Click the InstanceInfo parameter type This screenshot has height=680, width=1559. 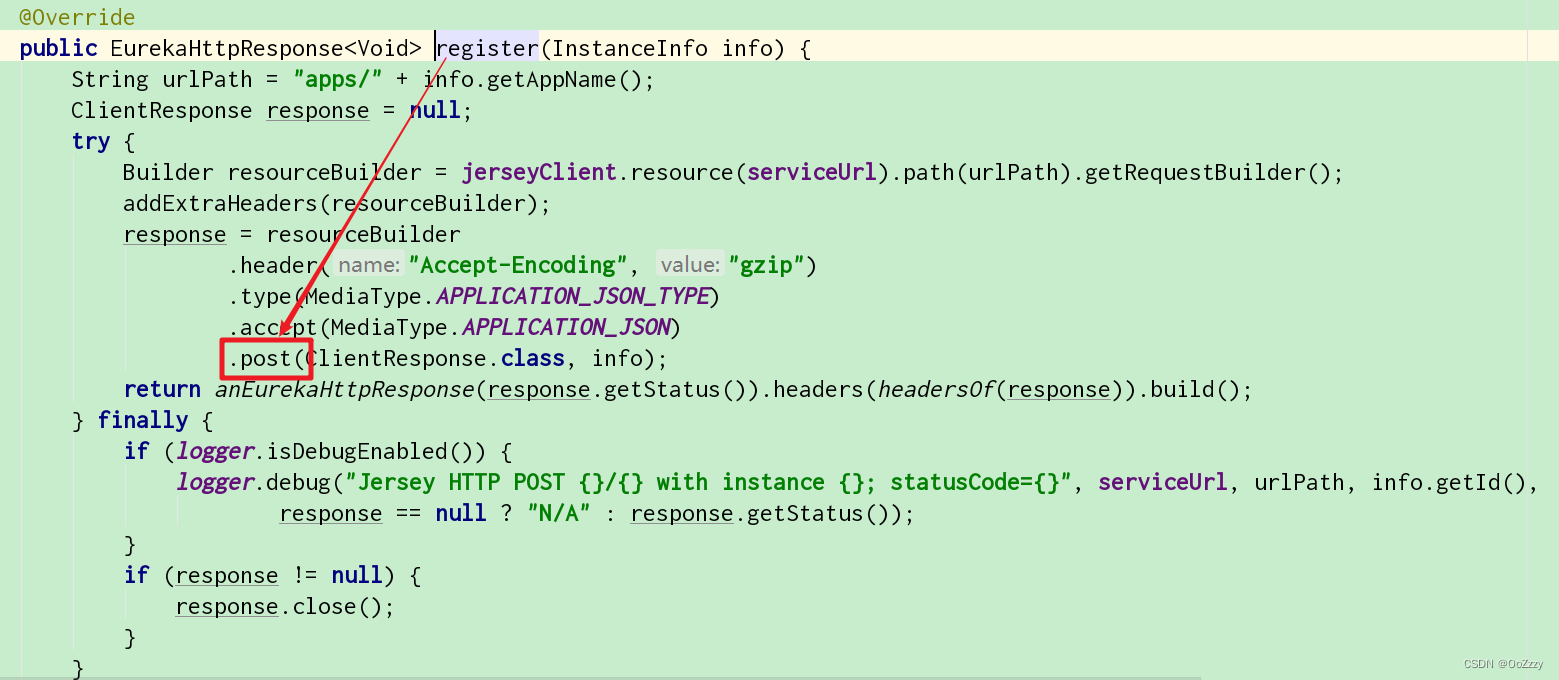[631, 48]
